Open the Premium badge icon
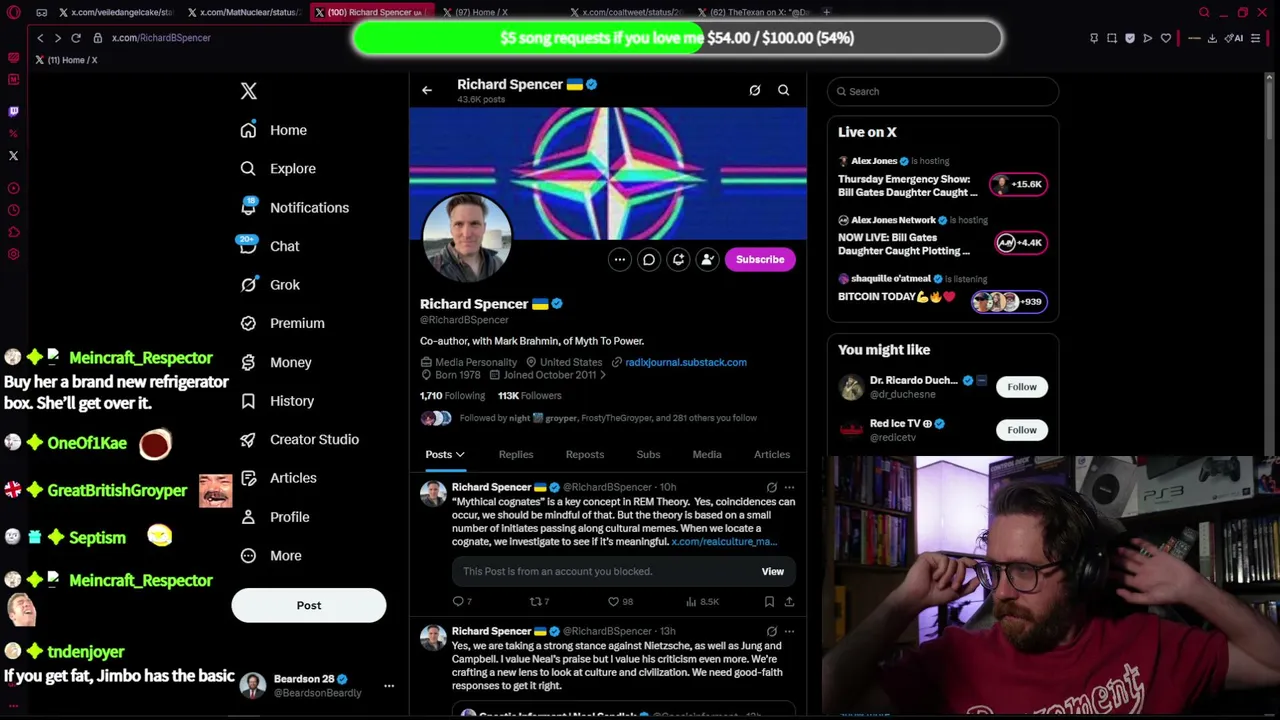Image resolution: width=1280 pixels, height=720 pixels. (x=248, y=323)
